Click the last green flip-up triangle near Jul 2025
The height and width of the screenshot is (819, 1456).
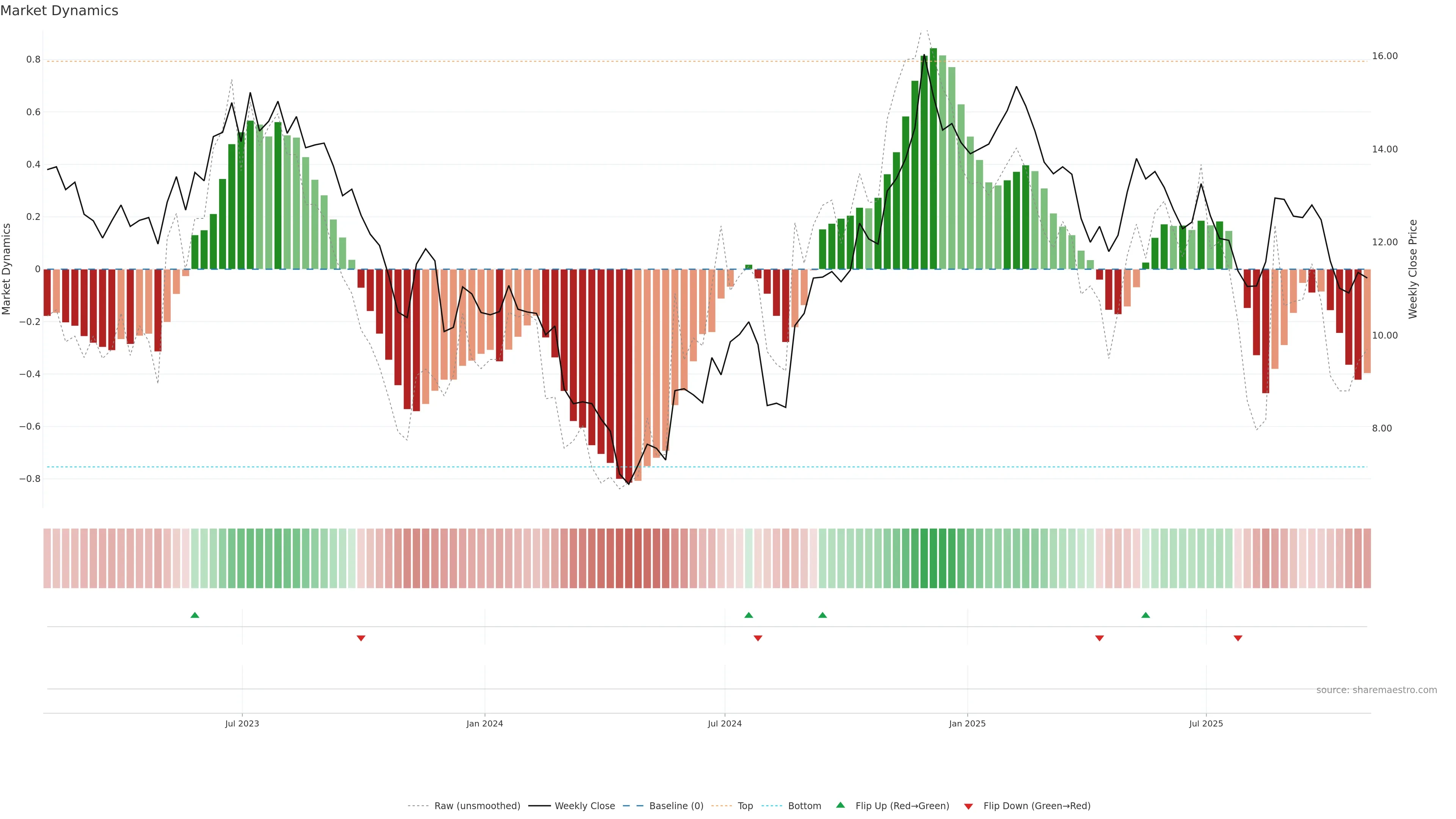click(1146, 615)
